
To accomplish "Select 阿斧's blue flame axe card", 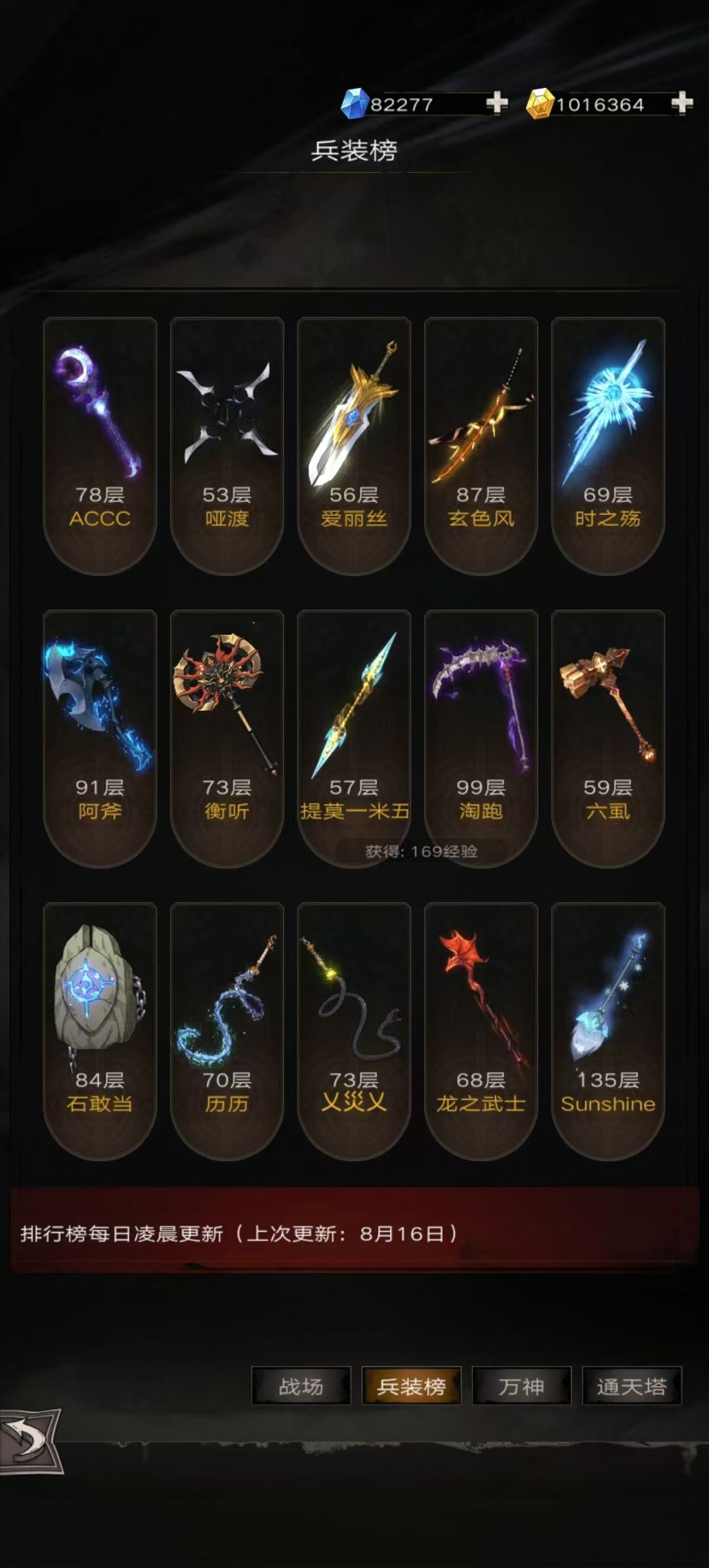I will coord(100,739).
